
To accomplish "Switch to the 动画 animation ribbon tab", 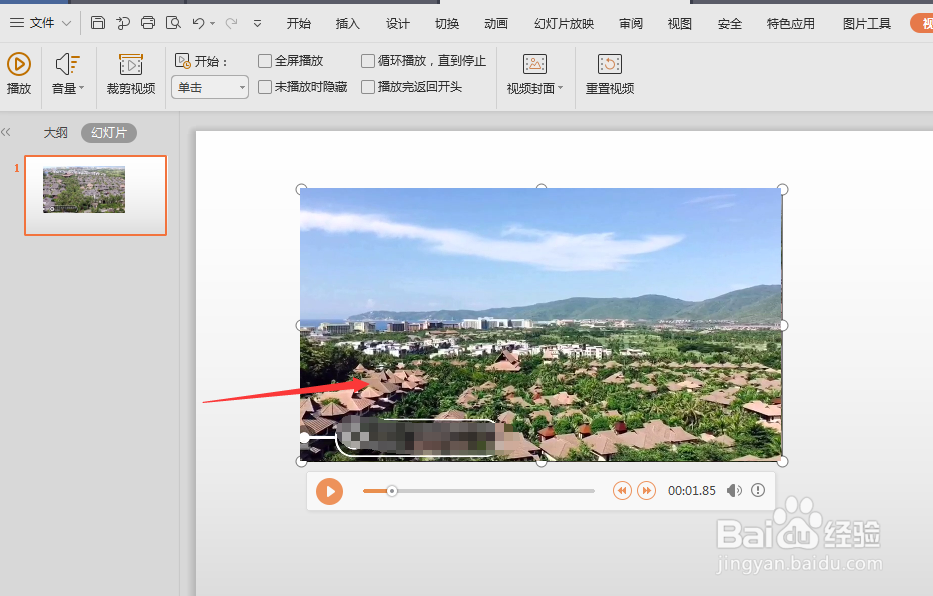I will tap(495, 22).
